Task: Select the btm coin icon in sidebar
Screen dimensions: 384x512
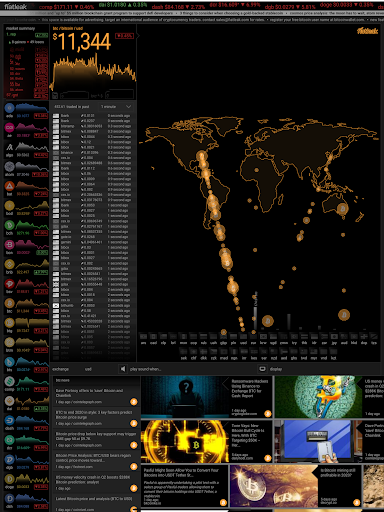Action: pyautogui.click(x=9, y=342)
